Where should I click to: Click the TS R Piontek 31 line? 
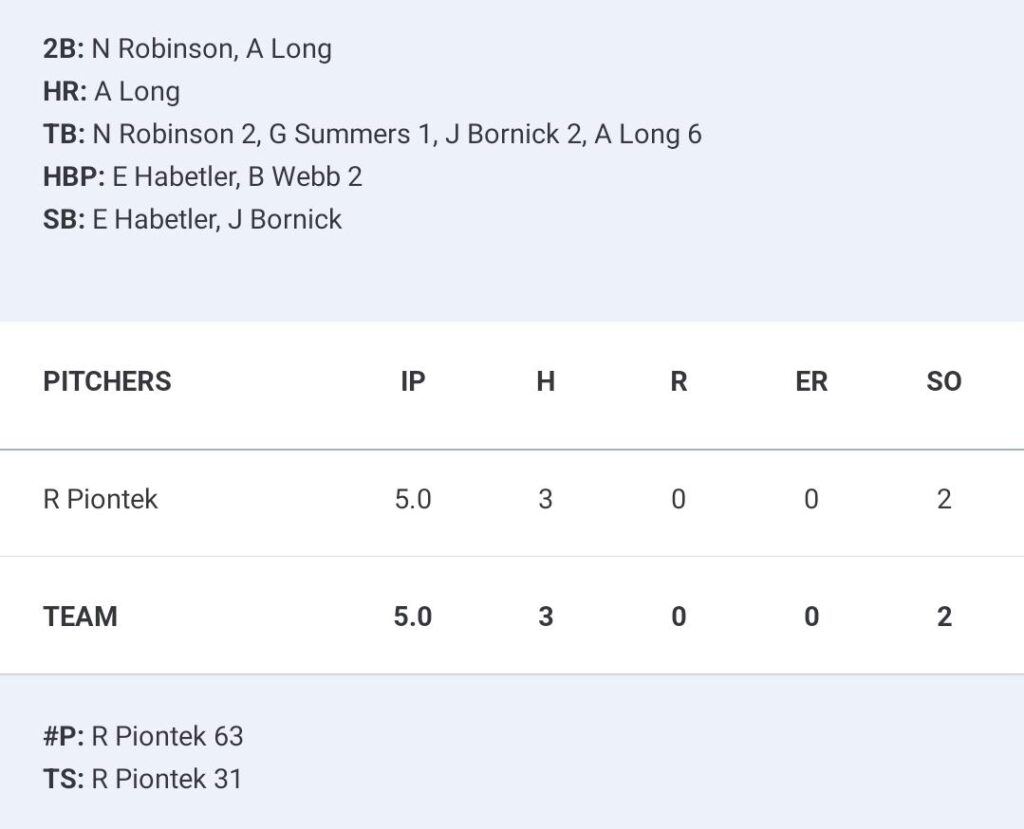(x=142, y=779)
